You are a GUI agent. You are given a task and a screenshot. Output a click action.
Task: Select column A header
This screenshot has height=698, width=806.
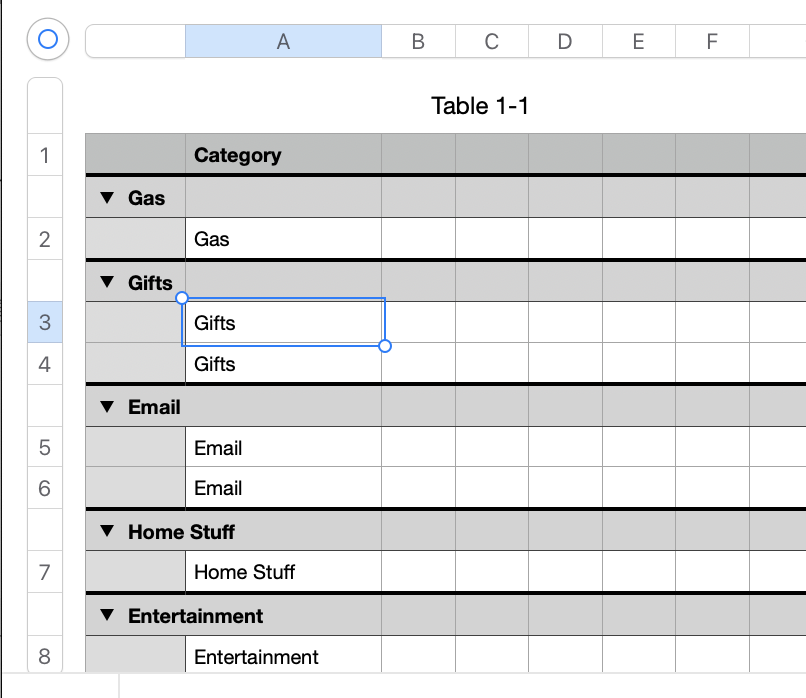283,41
